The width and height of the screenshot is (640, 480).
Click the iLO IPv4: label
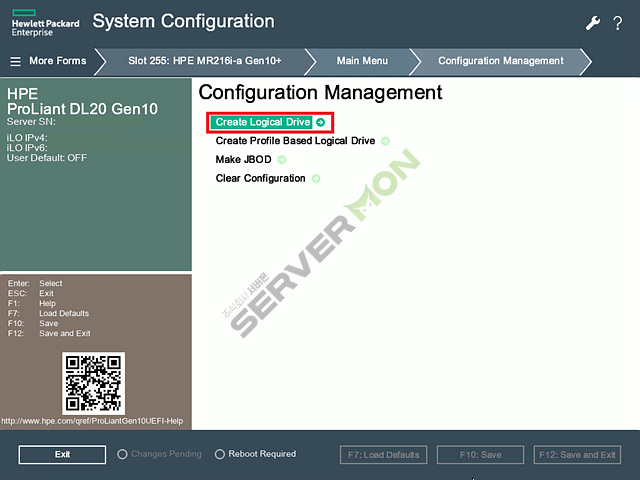[x=27, y=138]
